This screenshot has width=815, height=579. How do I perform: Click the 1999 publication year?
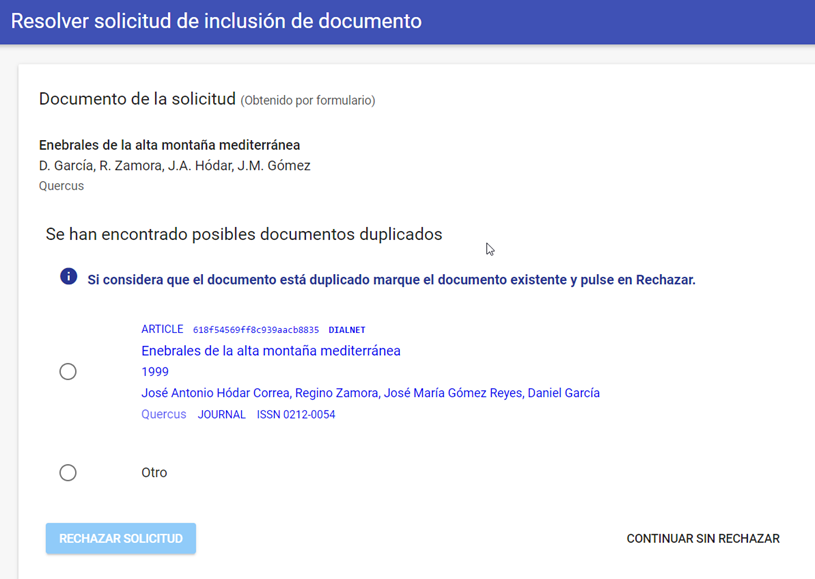pos(155,372)
